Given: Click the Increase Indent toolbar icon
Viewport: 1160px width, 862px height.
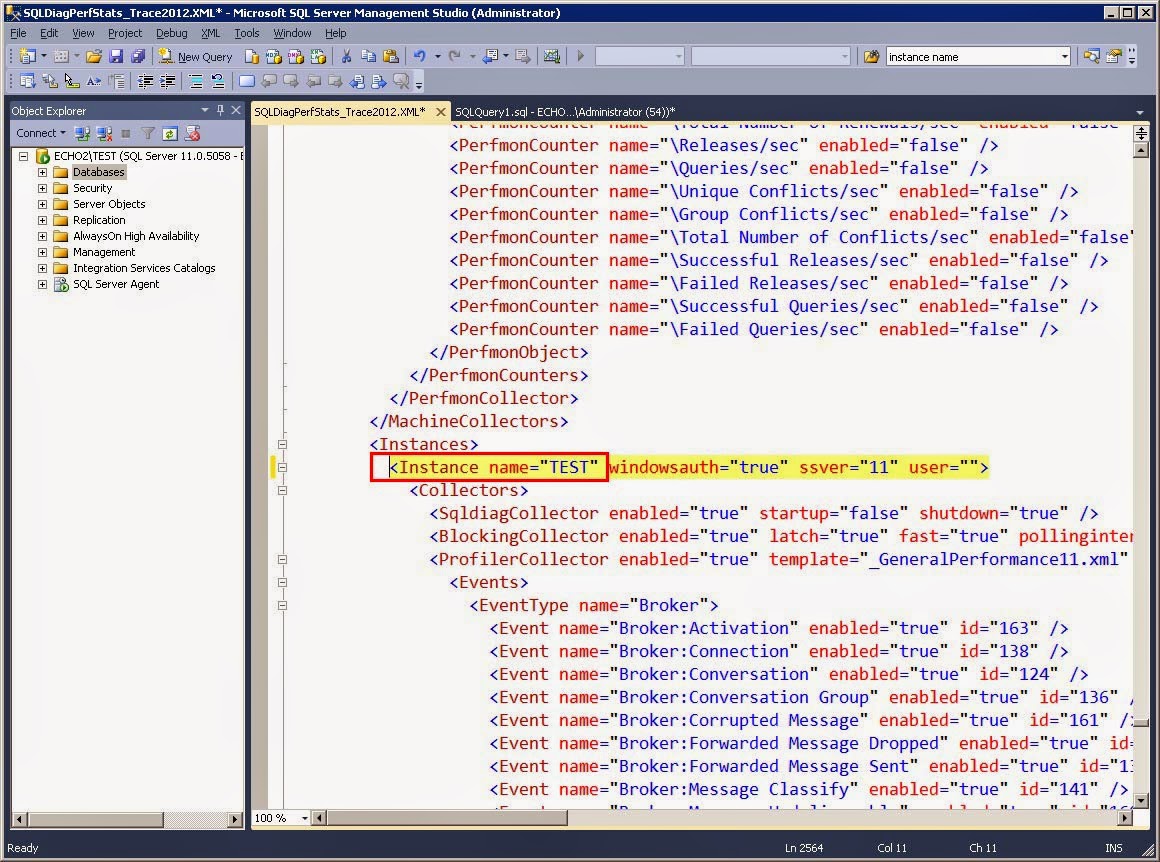Looking at the screenshot, I should point(168,82).
